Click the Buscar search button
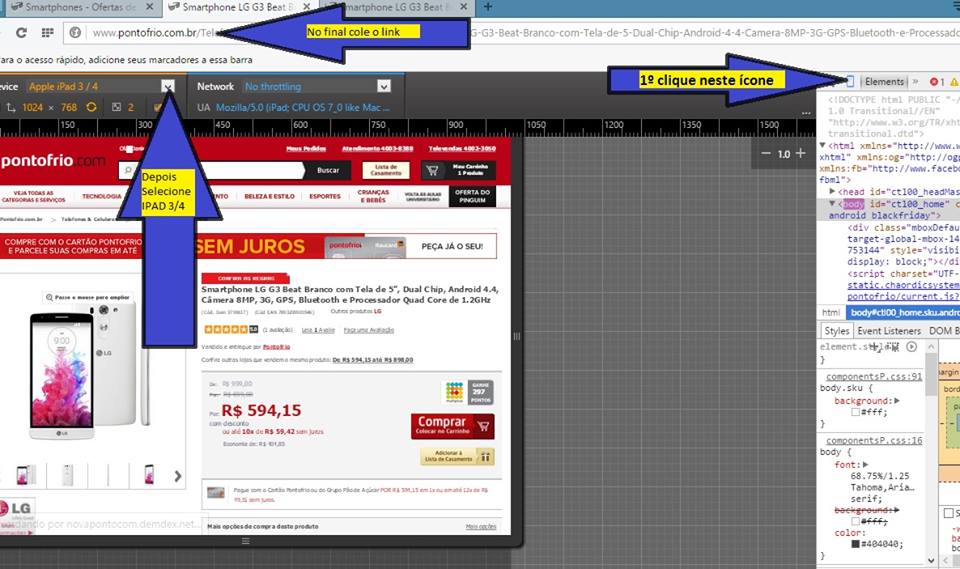The image size is (960, 569). [x=328, y=170]
